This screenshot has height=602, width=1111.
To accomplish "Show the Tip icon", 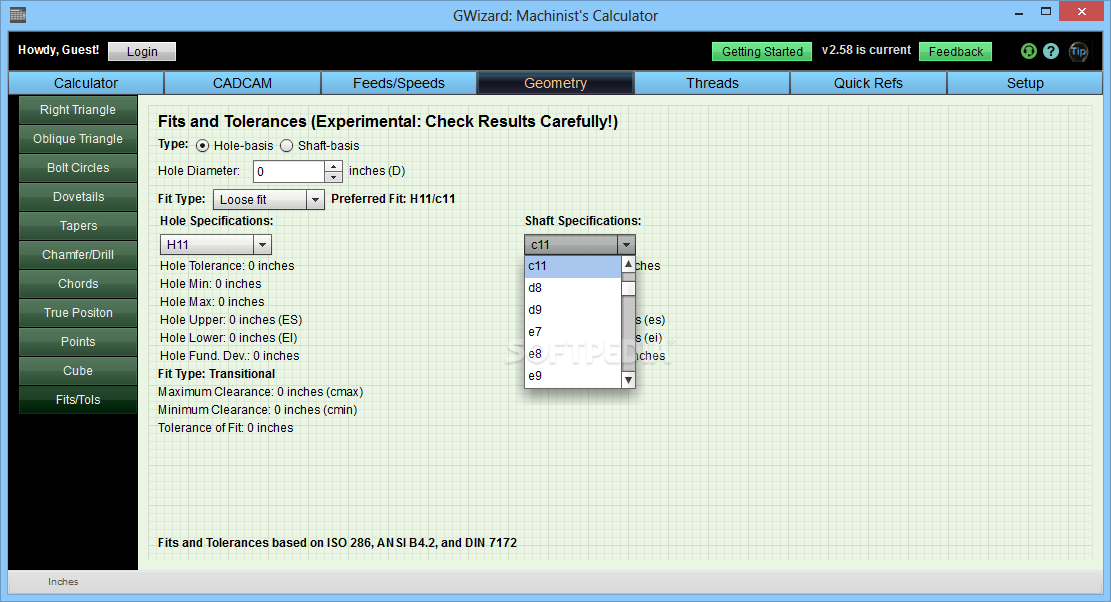I will 1078,51.
